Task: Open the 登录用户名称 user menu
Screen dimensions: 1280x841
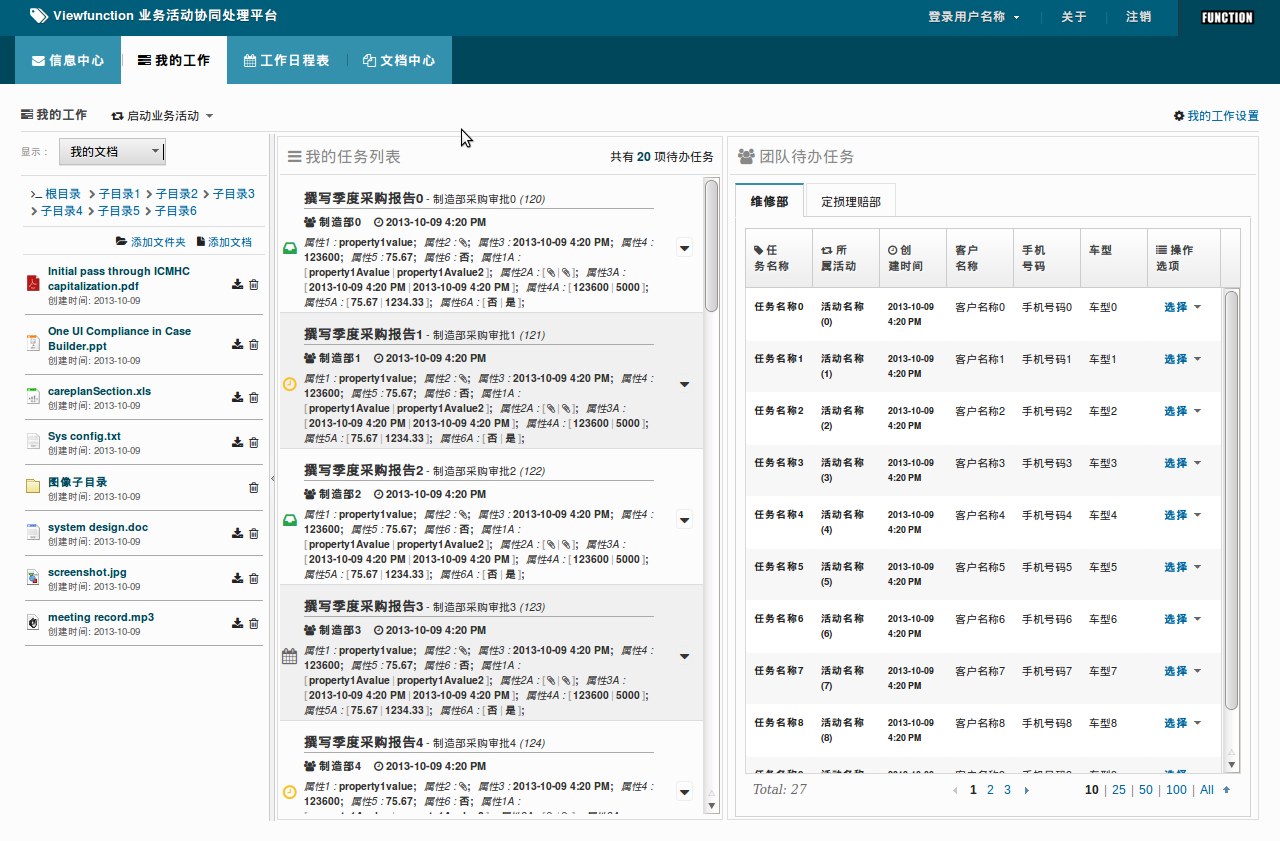Action: (974, 17)
